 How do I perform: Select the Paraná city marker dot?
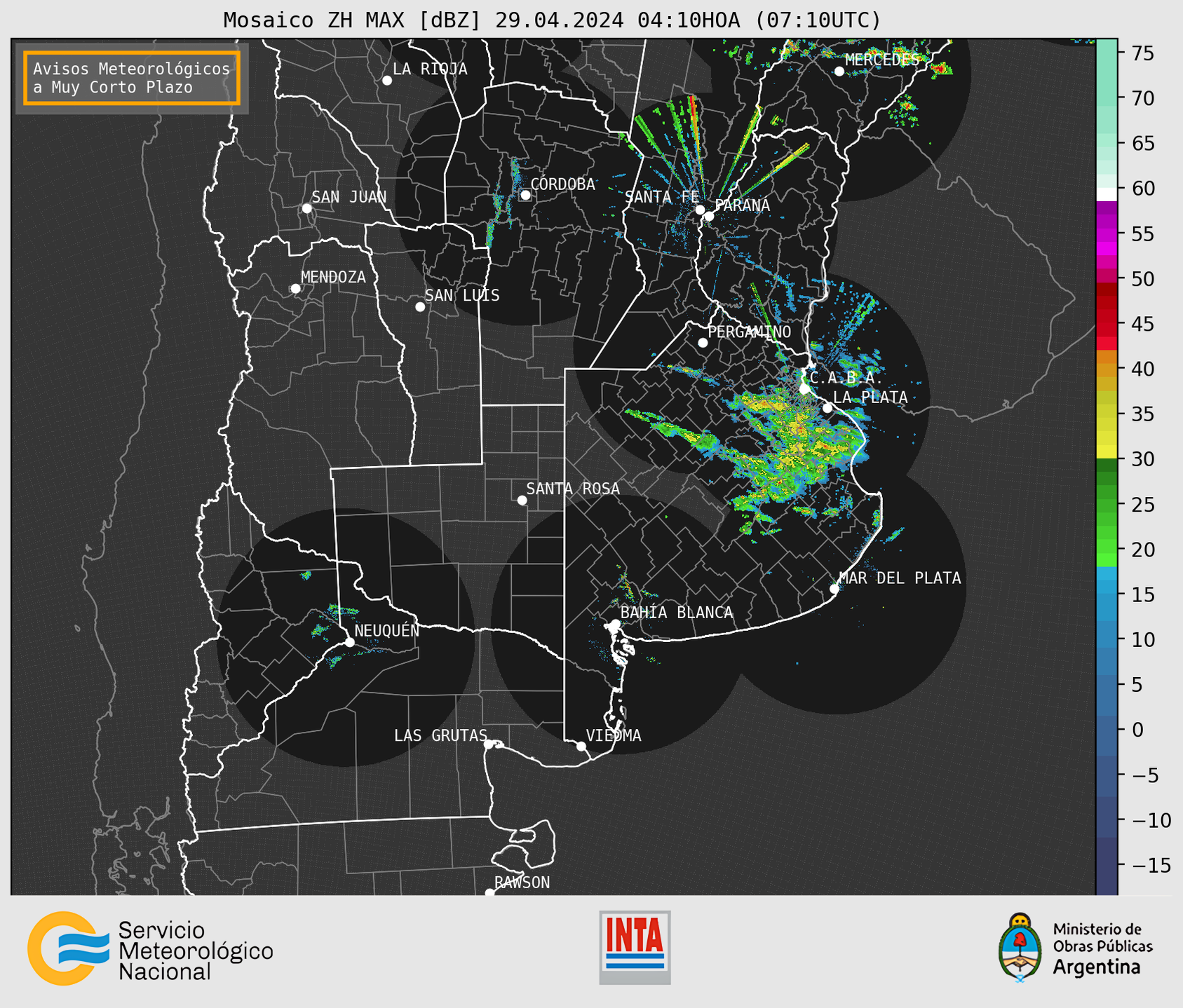coord(709,216)
